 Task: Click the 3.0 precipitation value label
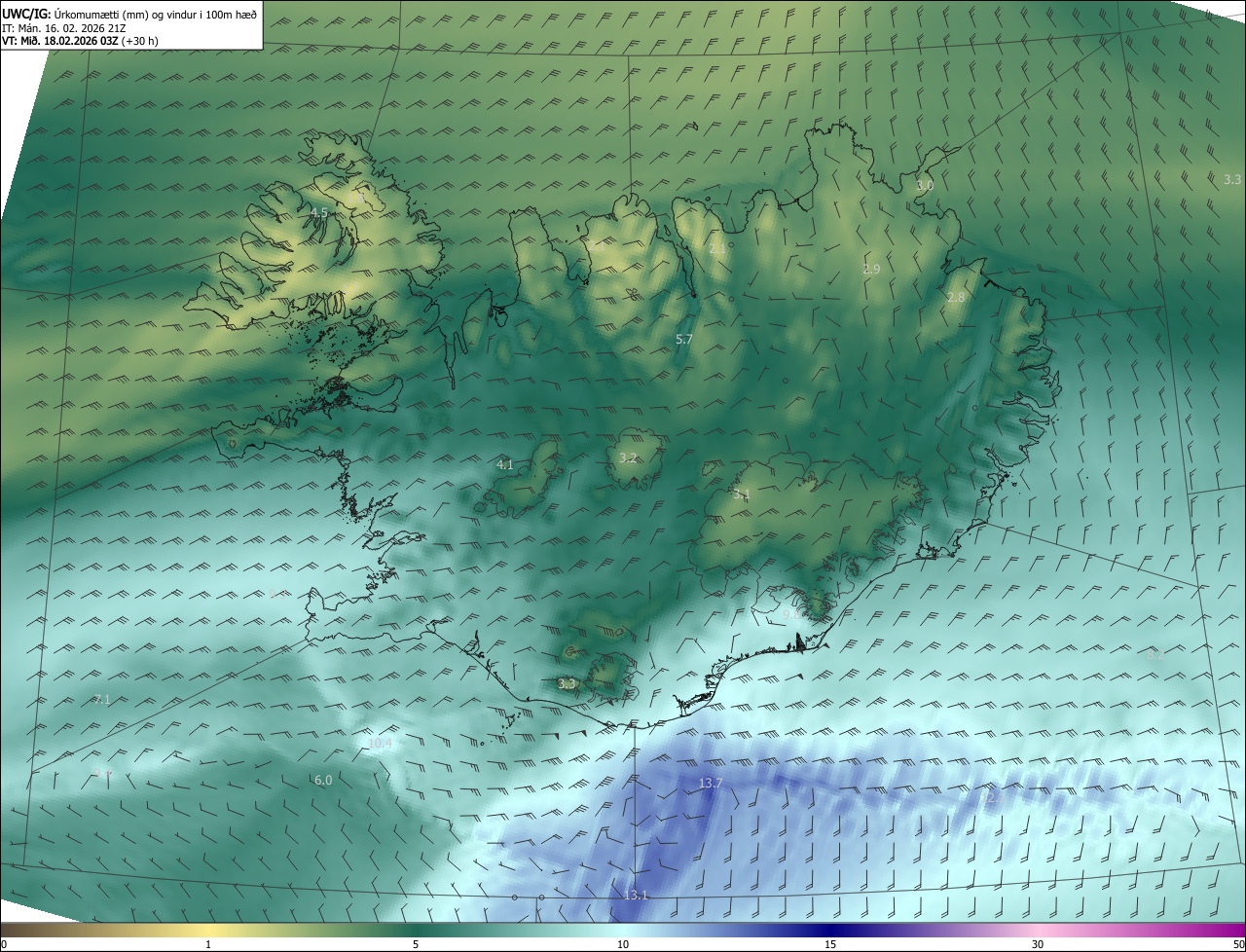click(925, 185)
